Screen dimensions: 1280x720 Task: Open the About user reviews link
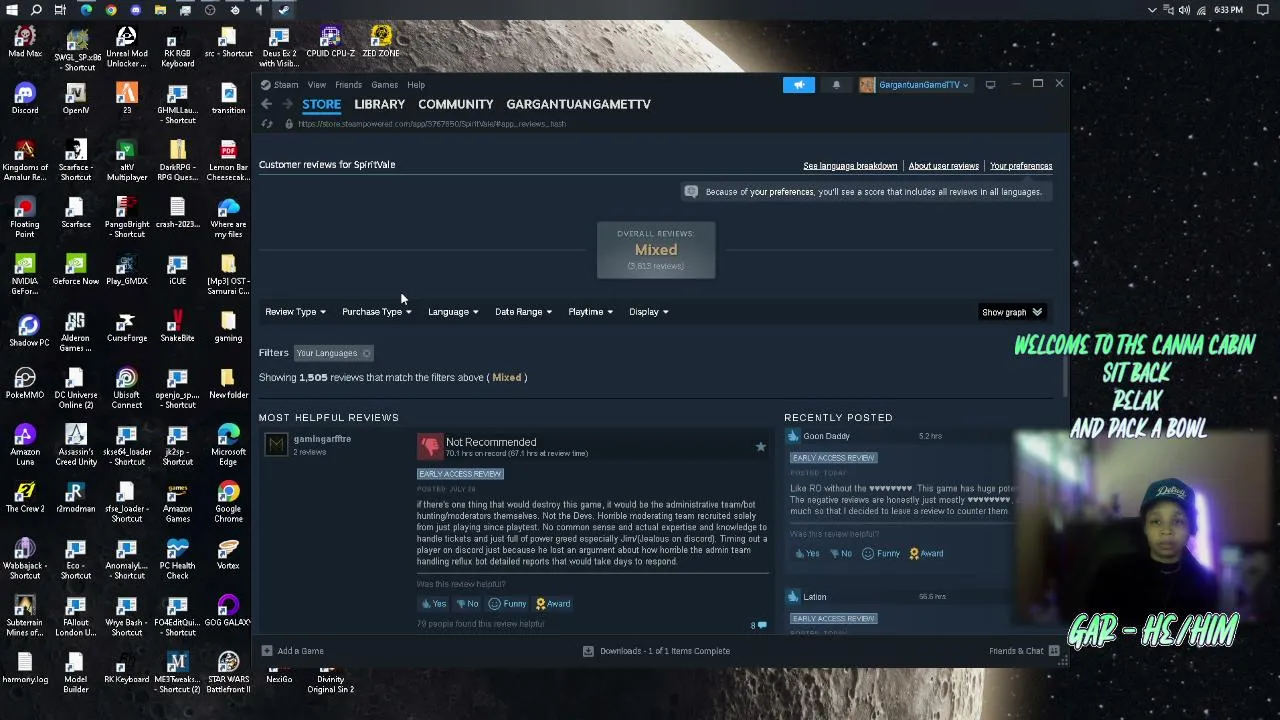(943, 166)
